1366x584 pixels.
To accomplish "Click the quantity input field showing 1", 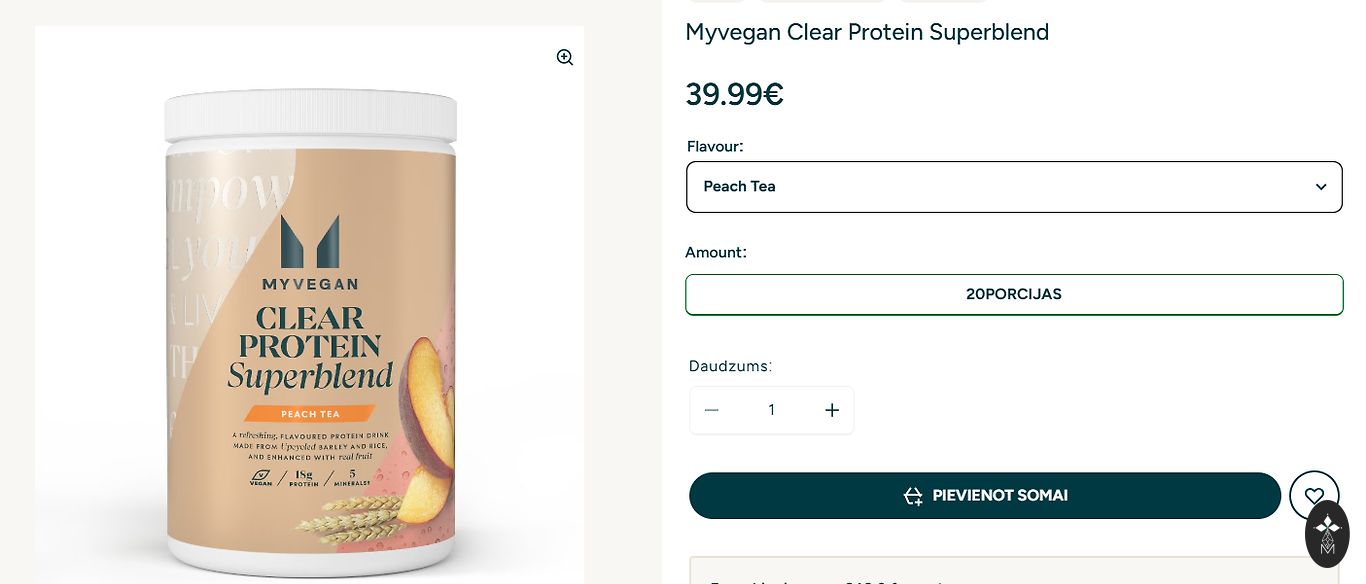I will [x=771, y=410].
